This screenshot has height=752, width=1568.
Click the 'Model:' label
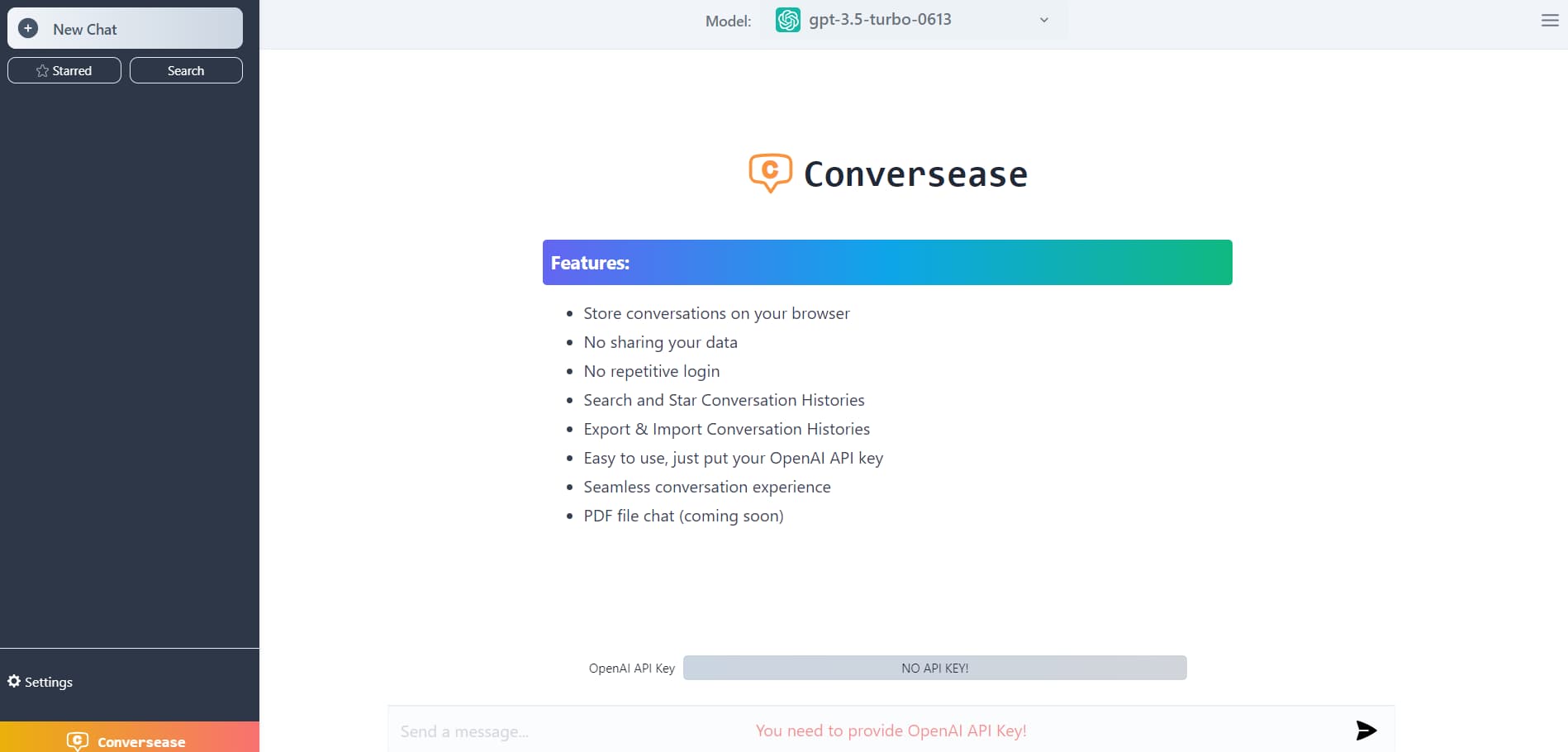click(x=728, y=21)
